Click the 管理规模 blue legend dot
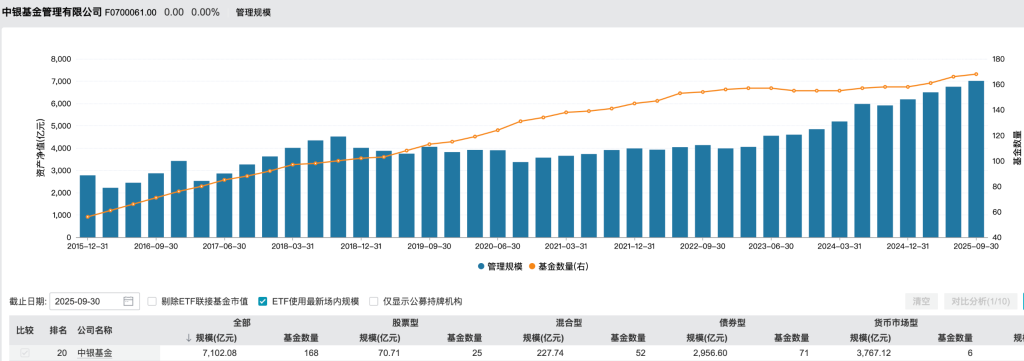The image size is (1024, 361). (481, 266)
